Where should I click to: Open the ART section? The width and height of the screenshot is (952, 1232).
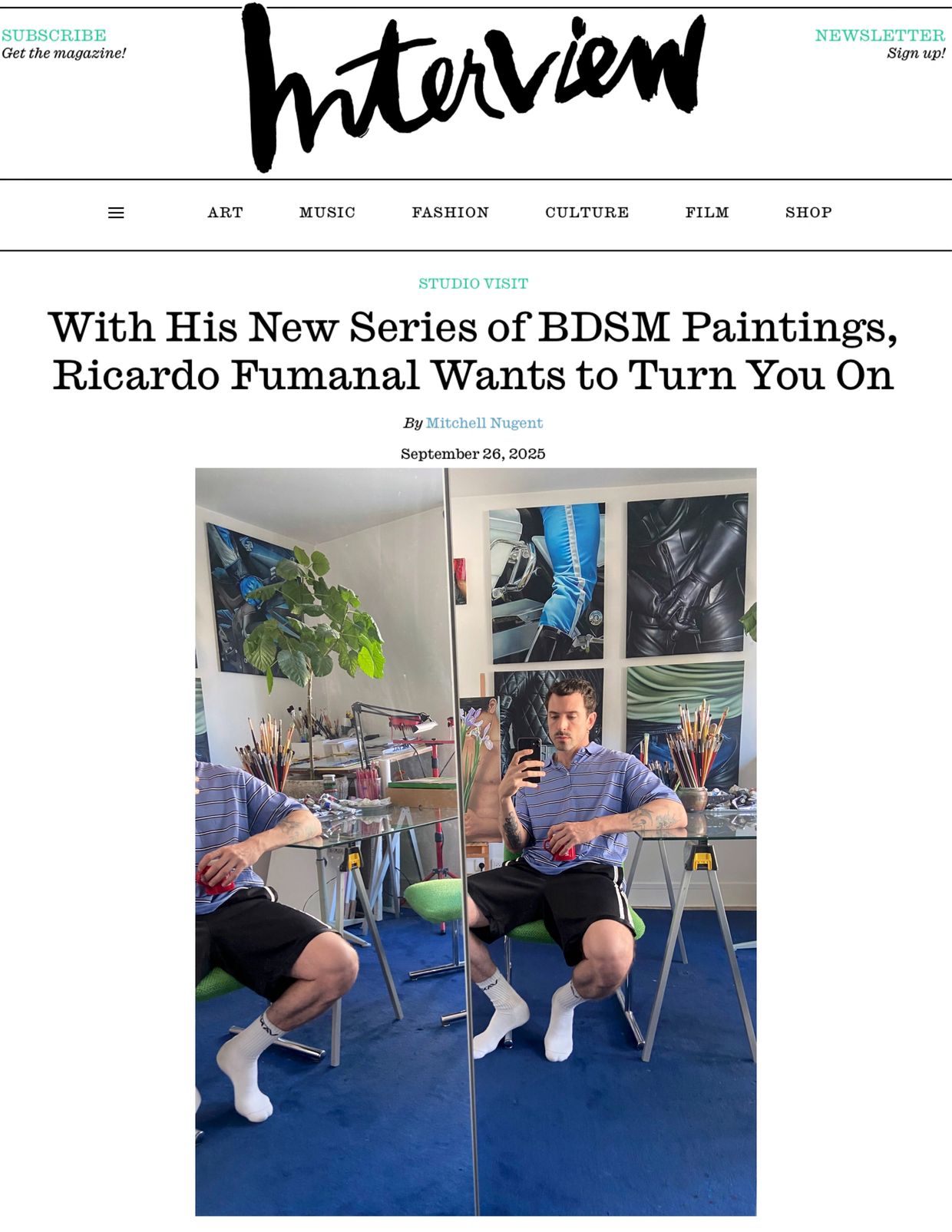click(x=225, y=213)
